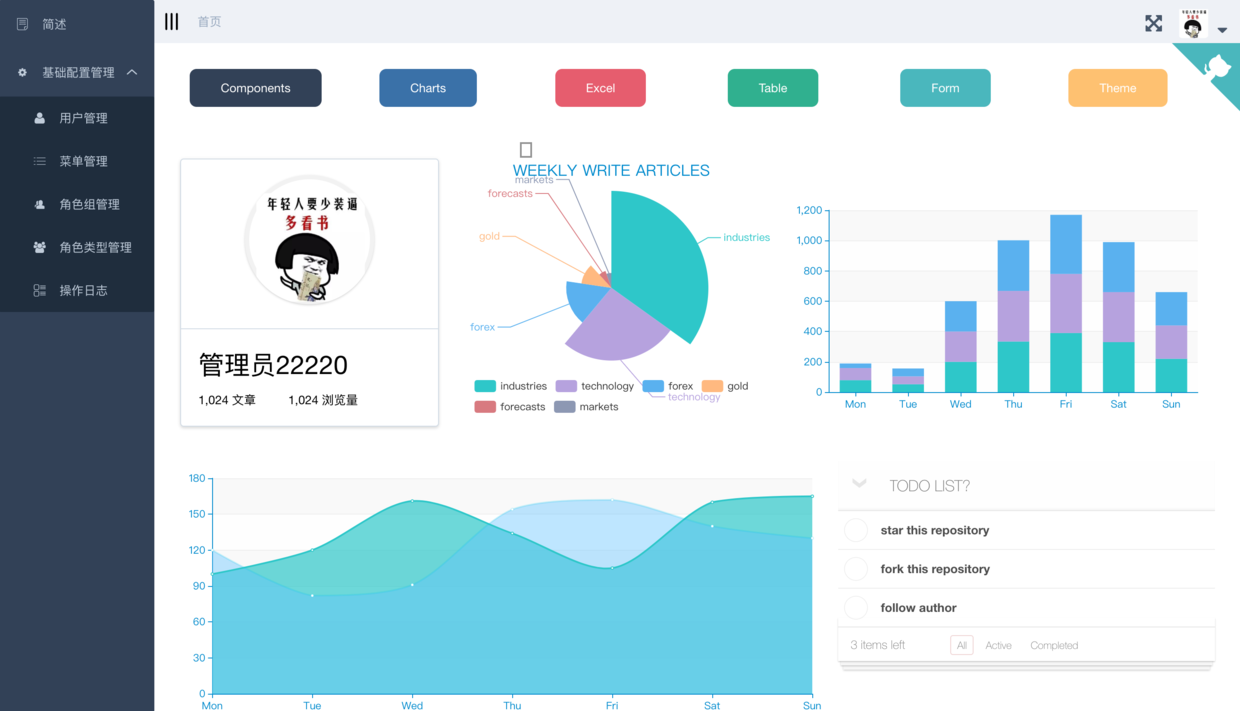Open the GitHub corner cat icon
1240x711 pixels.
coord(1217,68)
